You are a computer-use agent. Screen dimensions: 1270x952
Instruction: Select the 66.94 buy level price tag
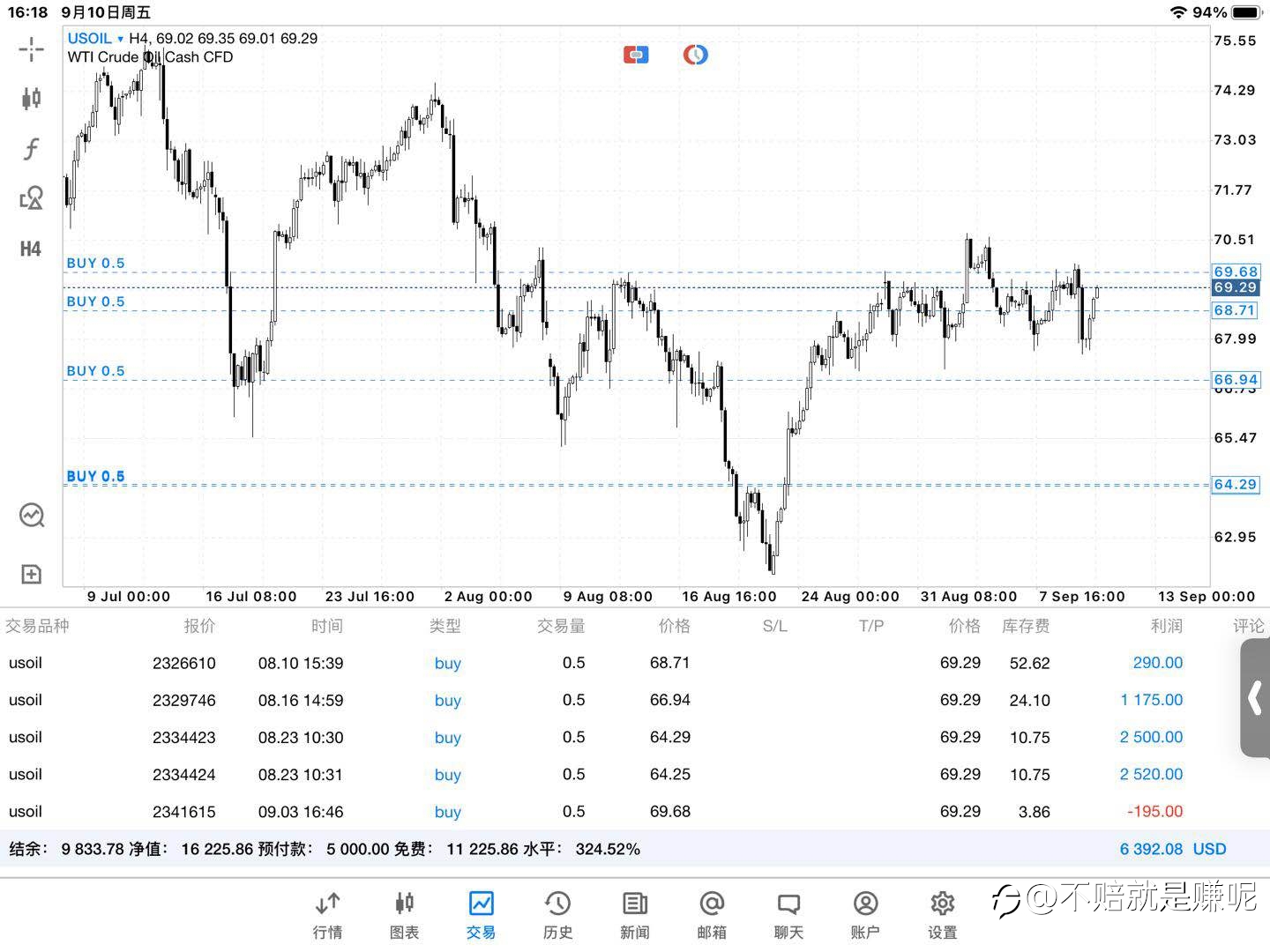pos(1236,380)
